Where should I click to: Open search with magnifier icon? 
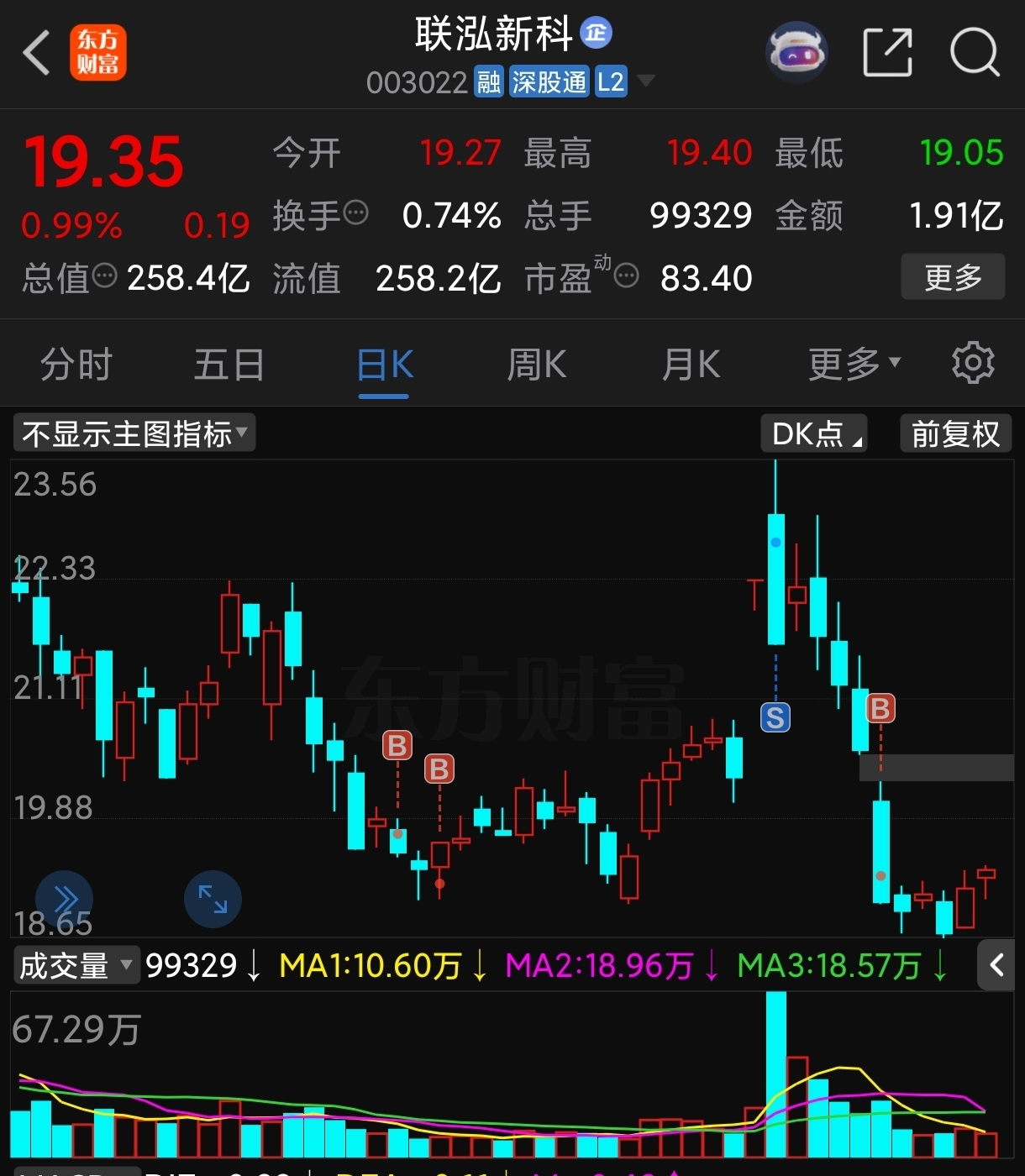(x=975, y=52)
